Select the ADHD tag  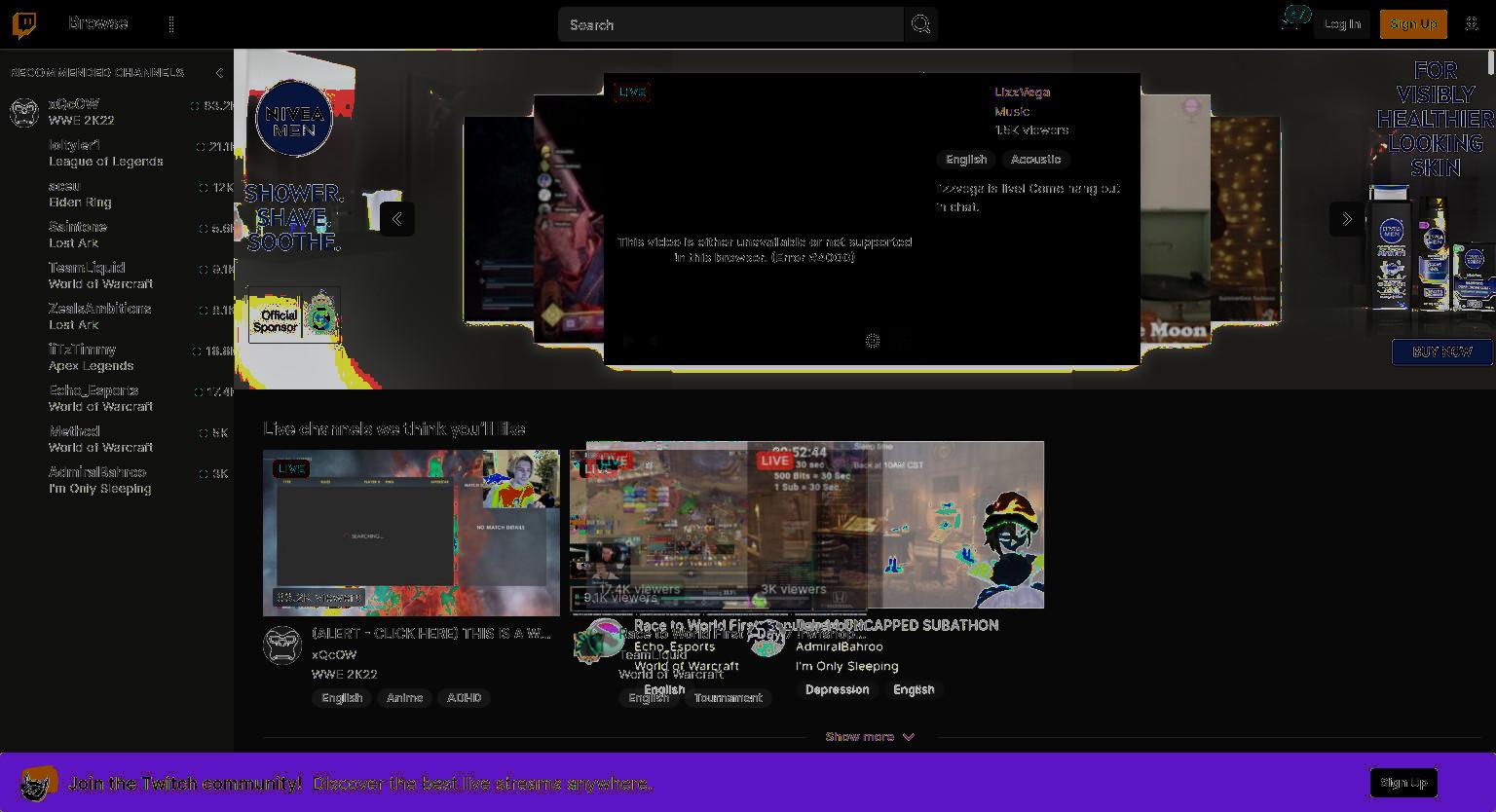coord(464,698)
